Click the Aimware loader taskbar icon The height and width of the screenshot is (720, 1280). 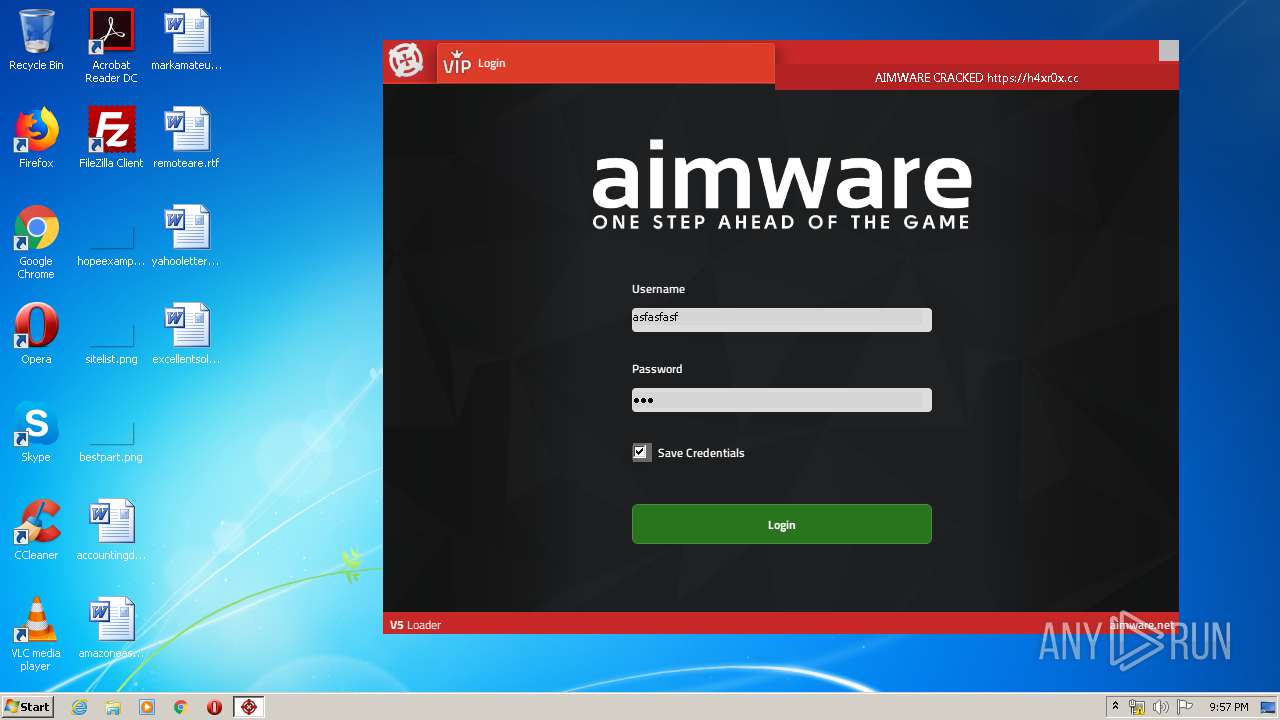pos(249,707)
